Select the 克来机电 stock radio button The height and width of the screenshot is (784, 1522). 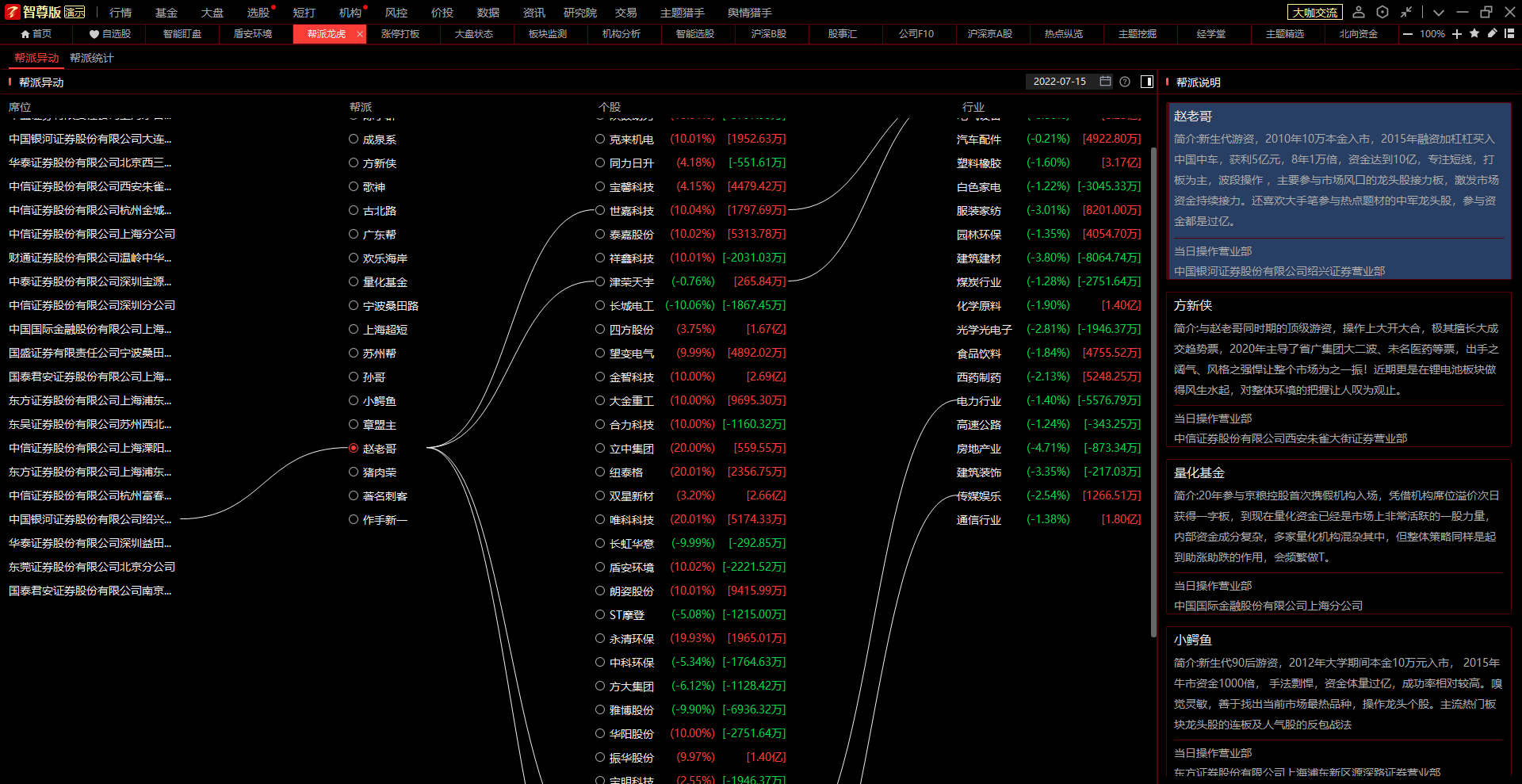click(600, 139)
